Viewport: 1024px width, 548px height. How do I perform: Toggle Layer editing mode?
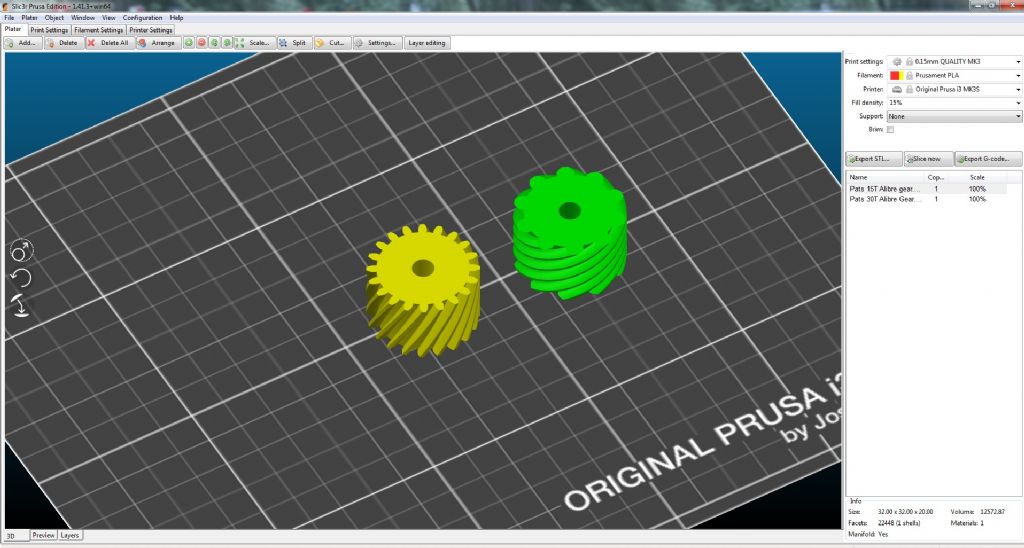point(426,43)
